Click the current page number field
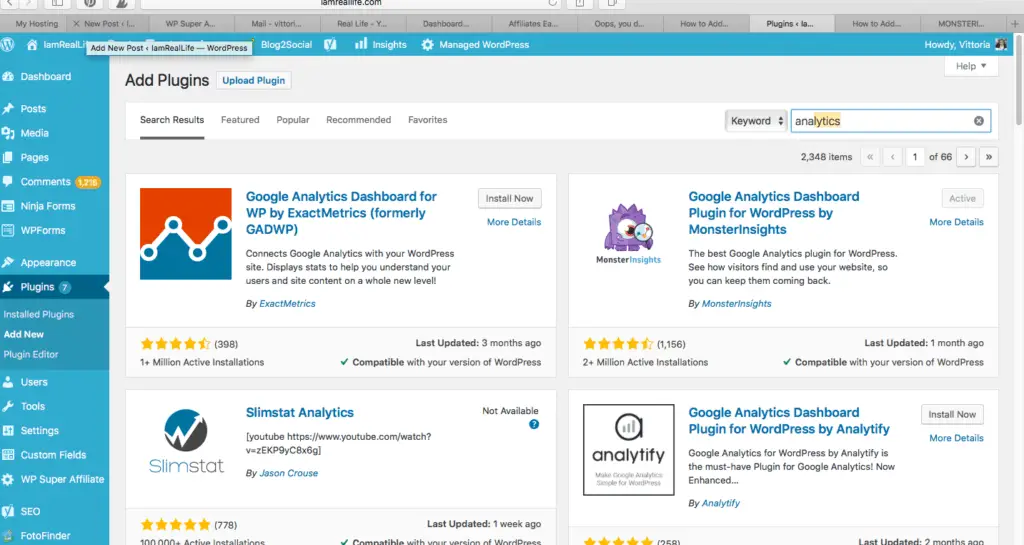The height and width of the screenshot is (545, 1024). 915,157
